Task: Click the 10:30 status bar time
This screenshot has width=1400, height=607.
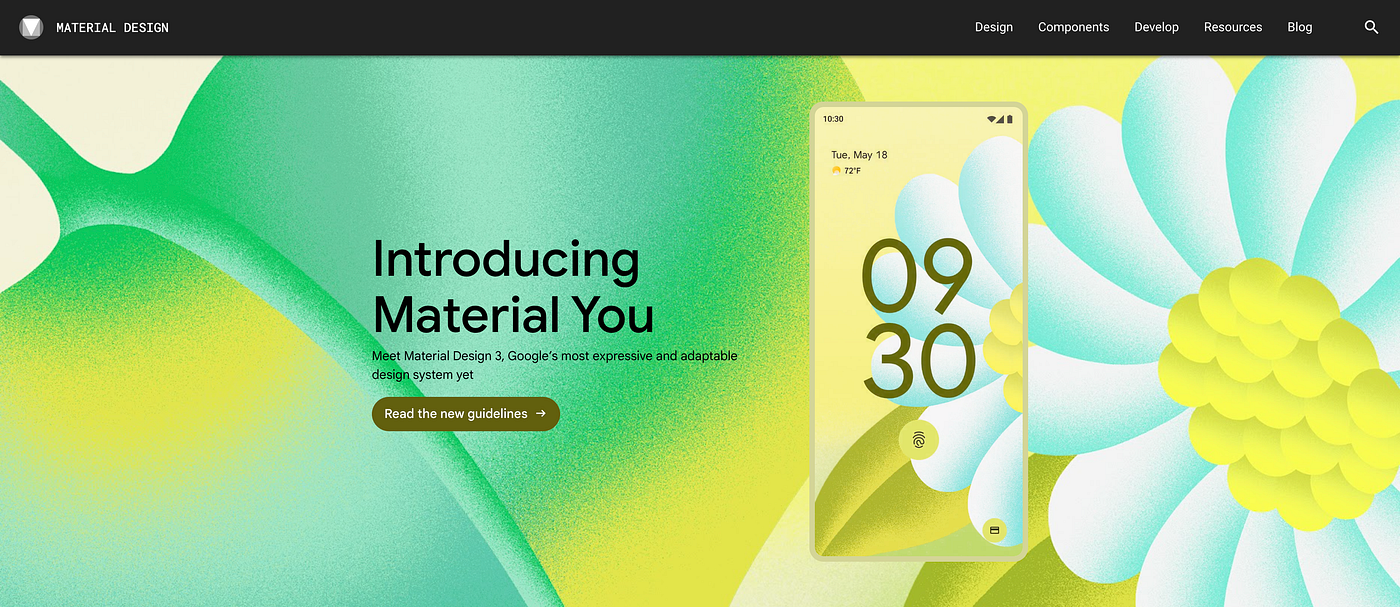Action: [833, 119]
